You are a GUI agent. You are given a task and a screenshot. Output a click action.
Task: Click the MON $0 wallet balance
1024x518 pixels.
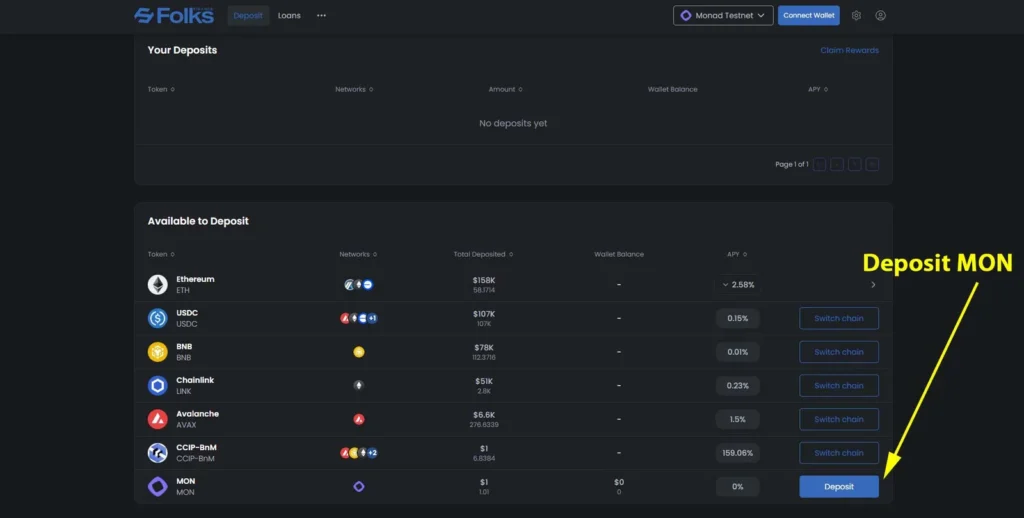[x=618, y=482]
